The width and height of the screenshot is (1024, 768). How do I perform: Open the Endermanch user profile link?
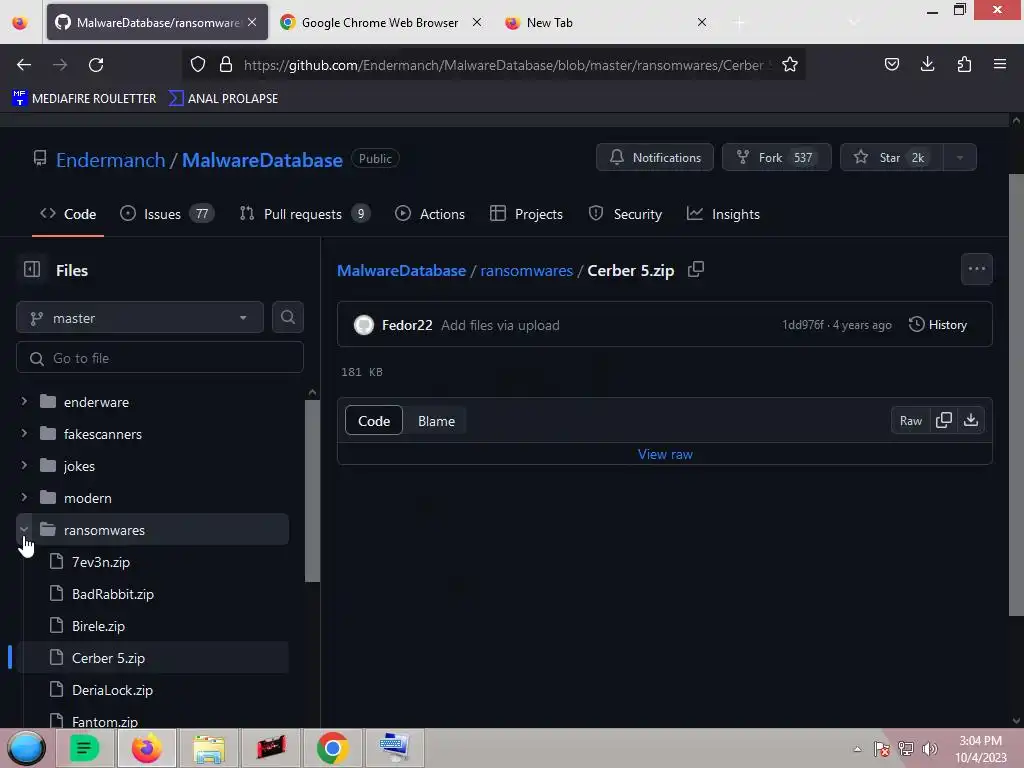click(x=110, y=160)
